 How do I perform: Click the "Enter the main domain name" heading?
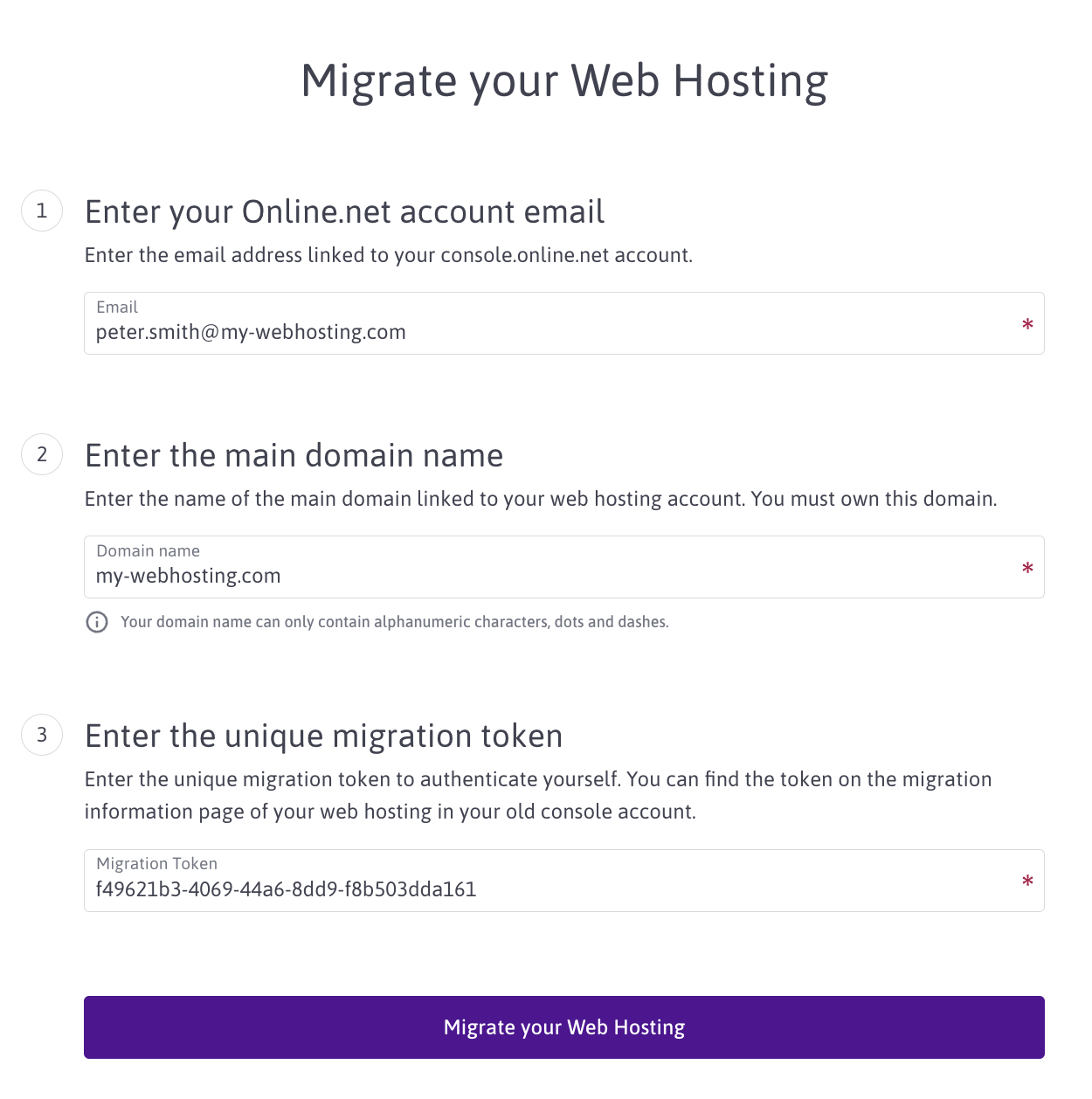[x=294, y=456]
